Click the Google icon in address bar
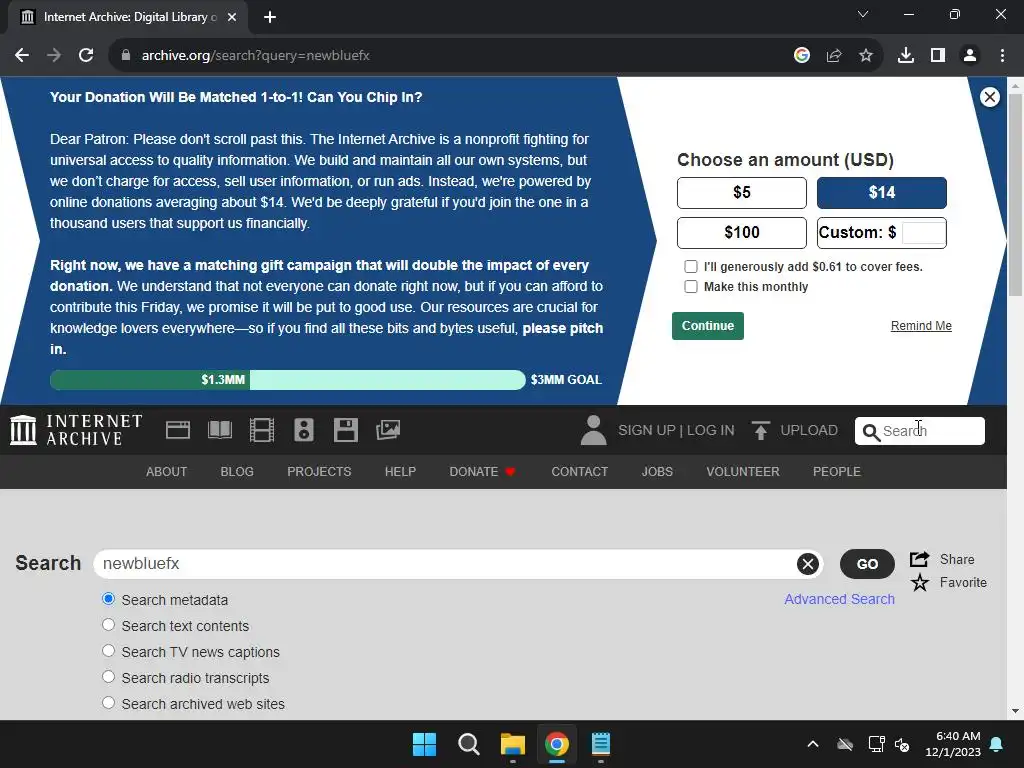This screenshot has height=768, width=1024. click(x=802, y=56)
